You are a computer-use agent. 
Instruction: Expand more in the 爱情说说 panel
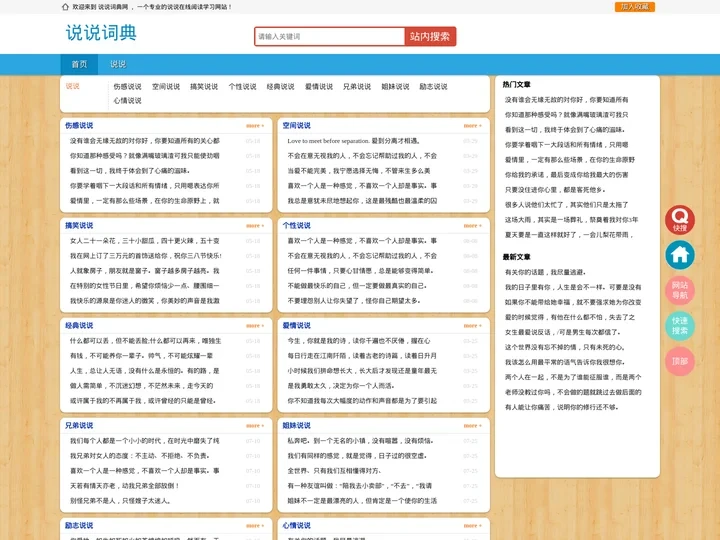pos(472,326)
